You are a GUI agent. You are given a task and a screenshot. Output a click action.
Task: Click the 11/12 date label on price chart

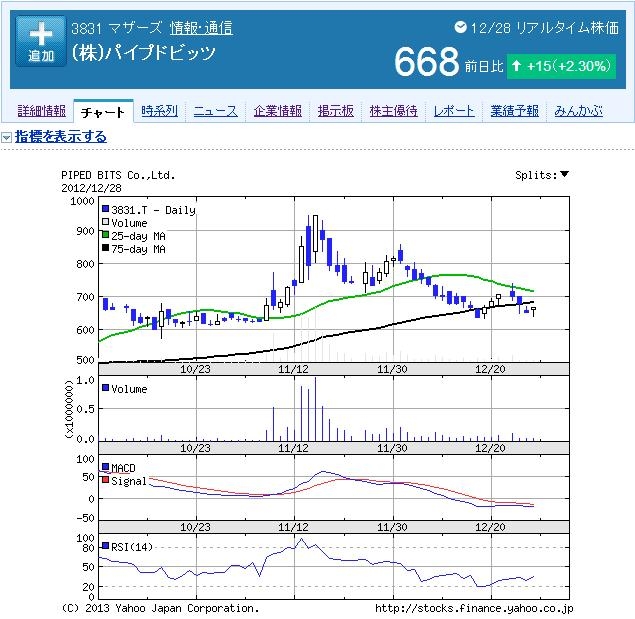pos(293,369)
